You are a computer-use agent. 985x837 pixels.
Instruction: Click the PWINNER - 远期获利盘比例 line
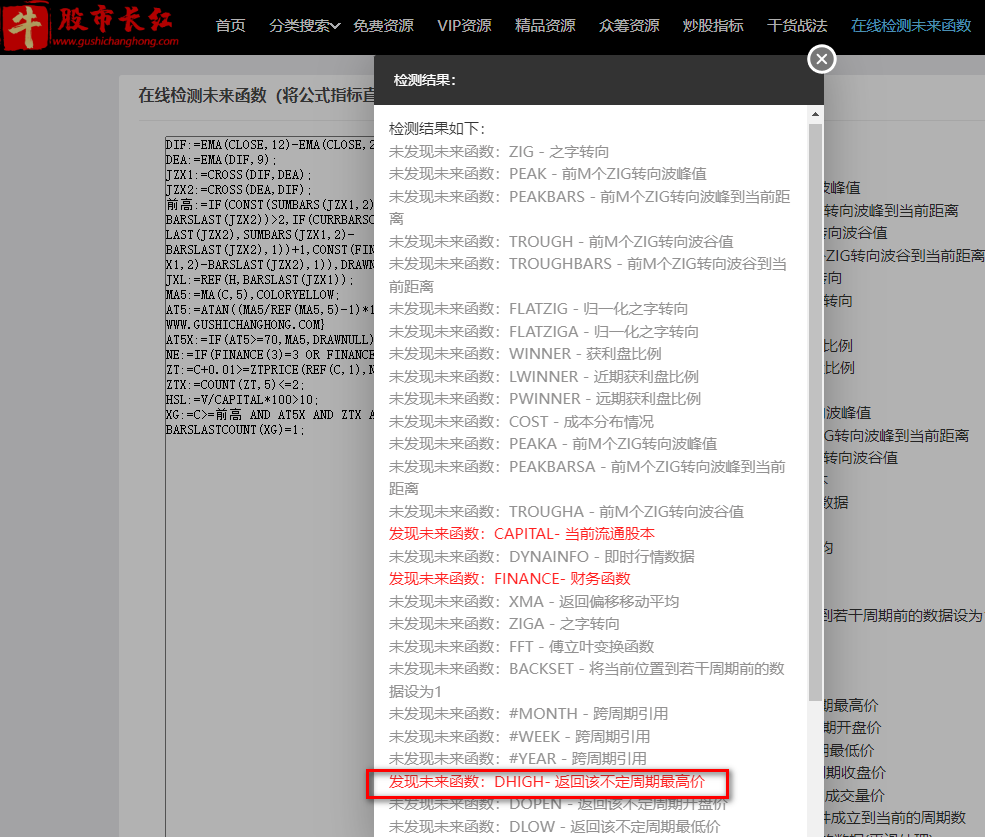545,398
